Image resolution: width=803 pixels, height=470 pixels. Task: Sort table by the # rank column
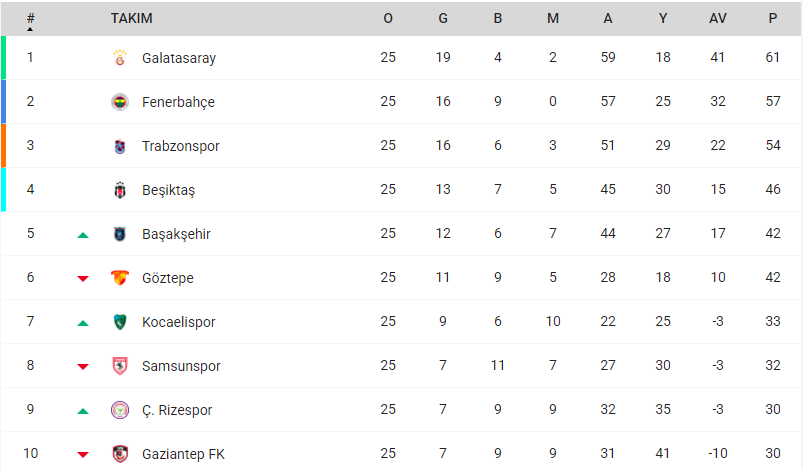(x=30, y=19)
